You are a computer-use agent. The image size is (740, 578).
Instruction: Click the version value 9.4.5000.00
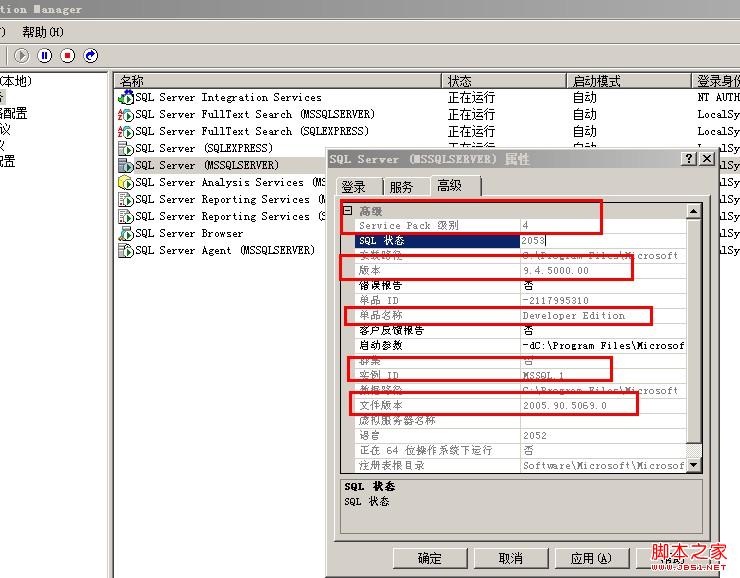[555, 271]
